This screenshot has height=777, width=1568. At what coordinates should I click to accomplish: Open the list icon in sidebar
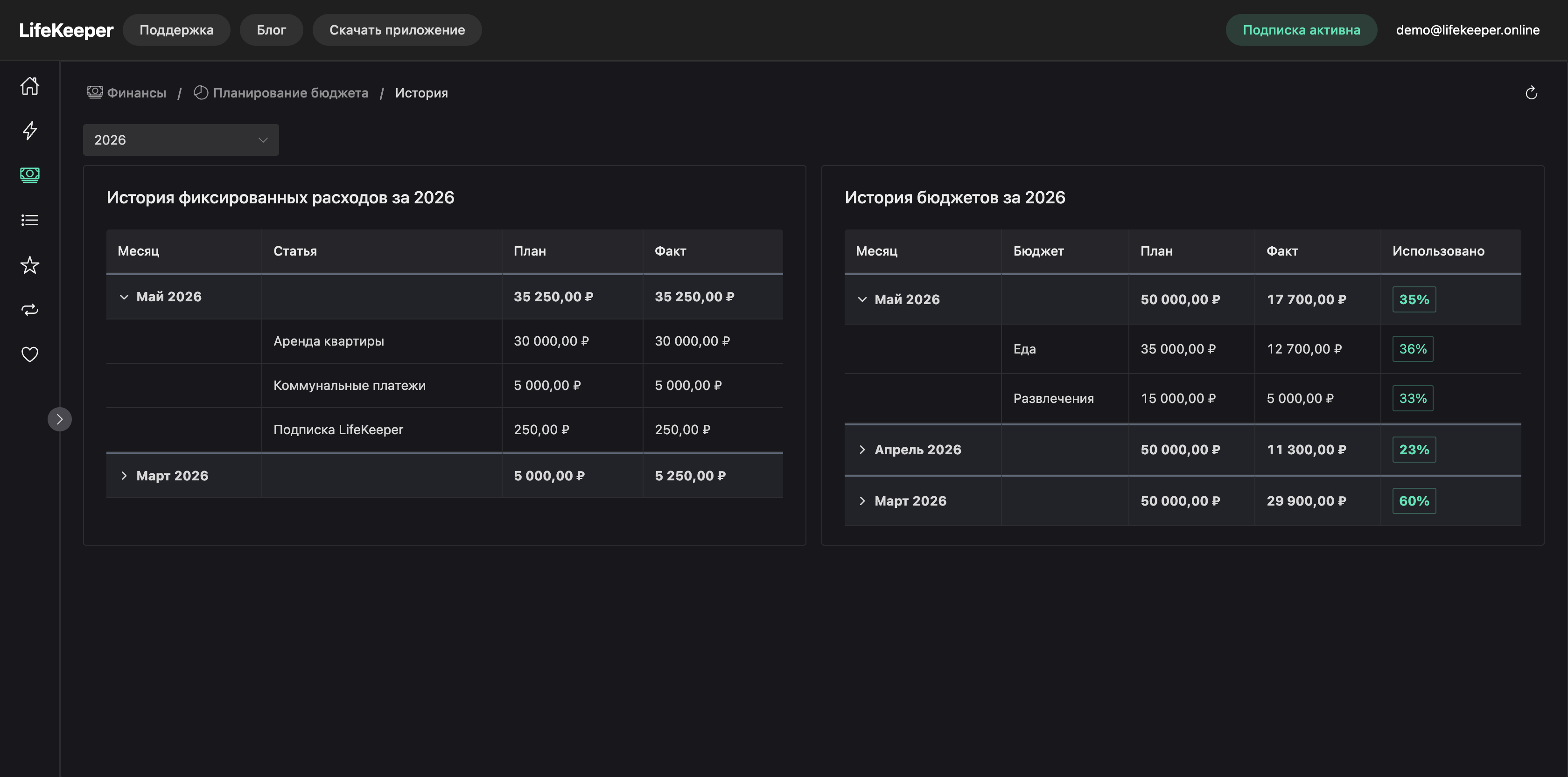coord(30,220)
